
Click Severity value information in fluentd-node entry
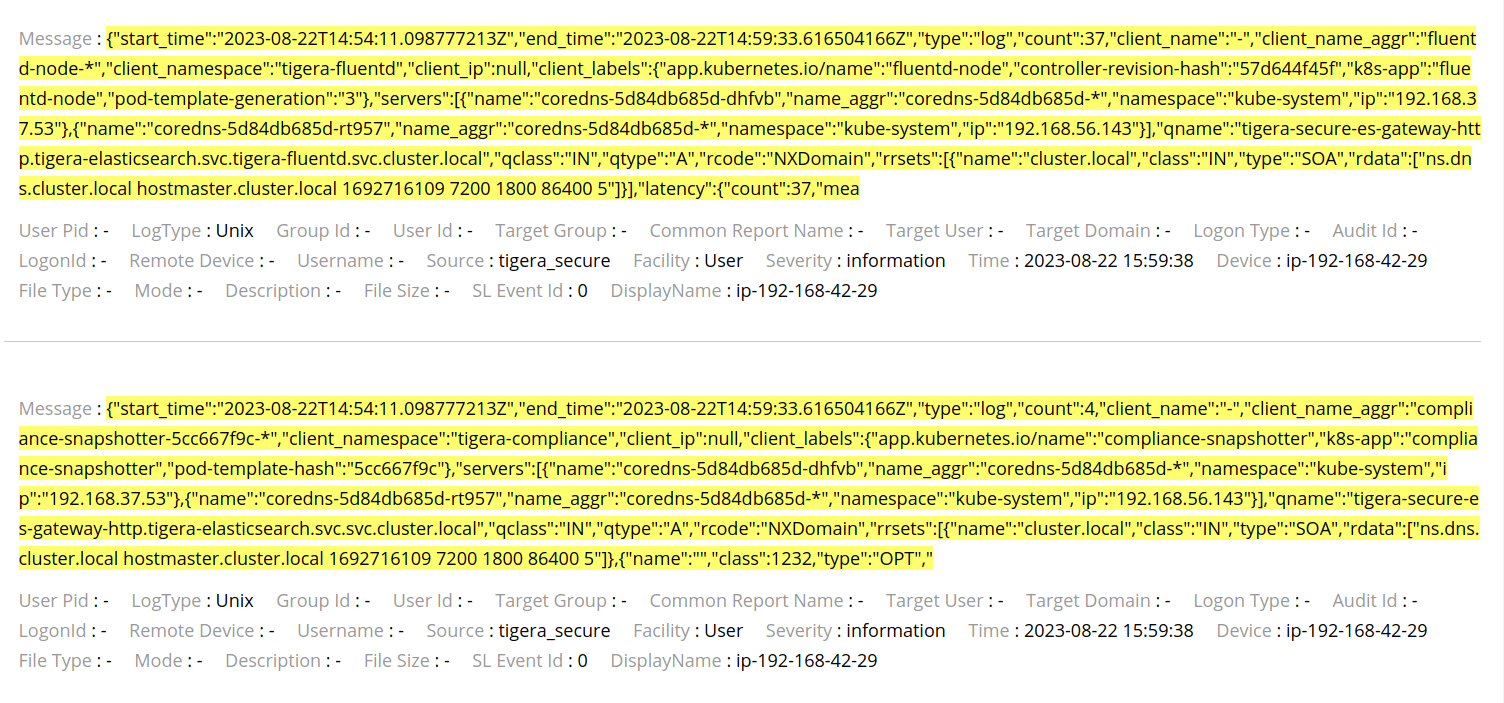coord(896,261)
